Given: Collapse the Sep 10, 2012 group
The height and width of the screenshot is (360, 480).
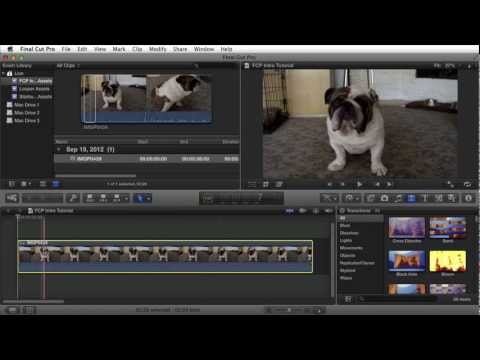Looking at the screenshot, I should 59,149.
